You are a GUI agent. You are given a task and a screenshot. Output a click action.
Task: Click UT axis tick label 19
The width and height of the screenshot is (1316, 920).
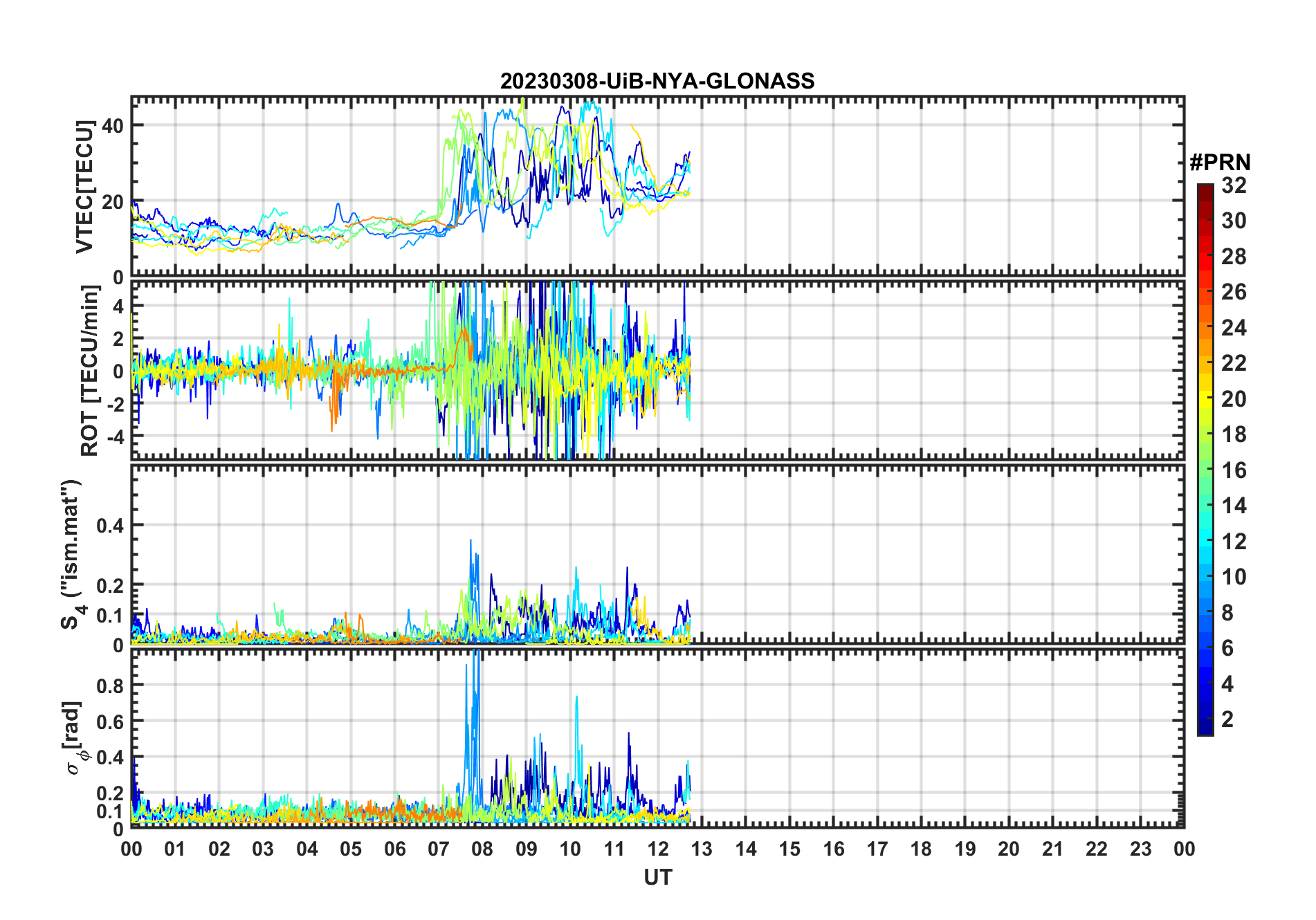[x=965, y=849]
